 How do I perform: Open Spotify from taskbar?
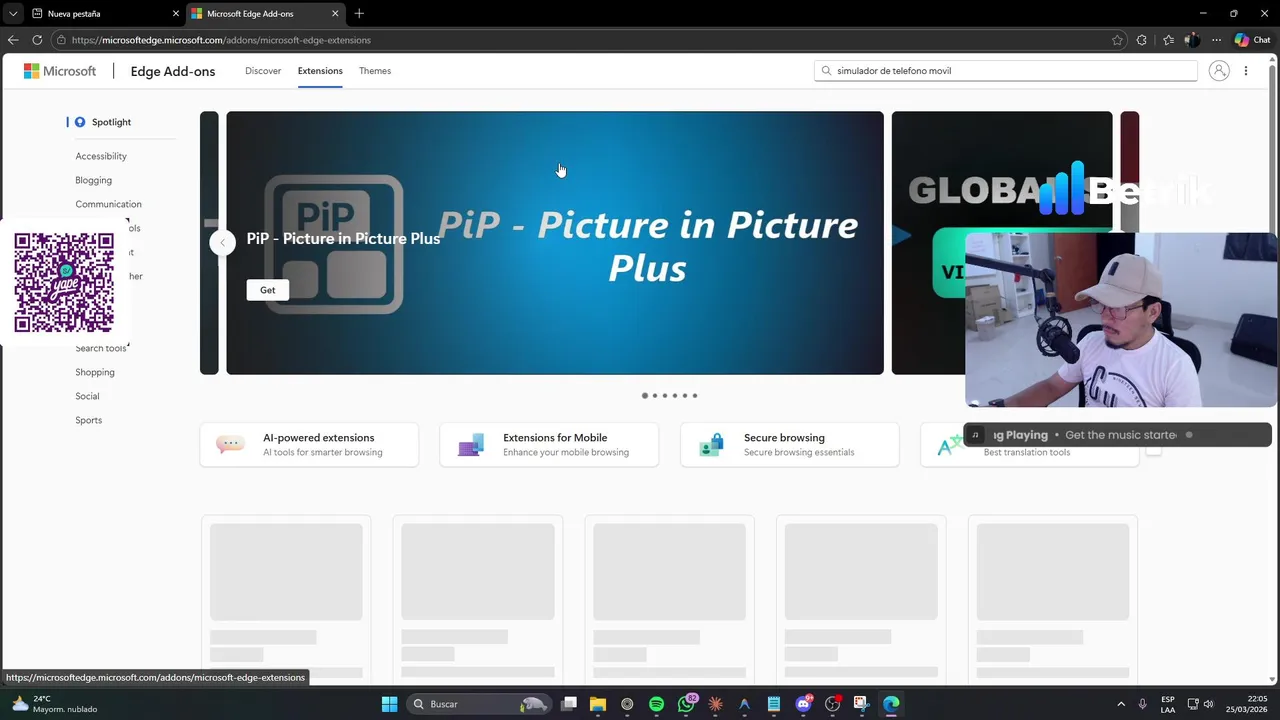(656, 704)
